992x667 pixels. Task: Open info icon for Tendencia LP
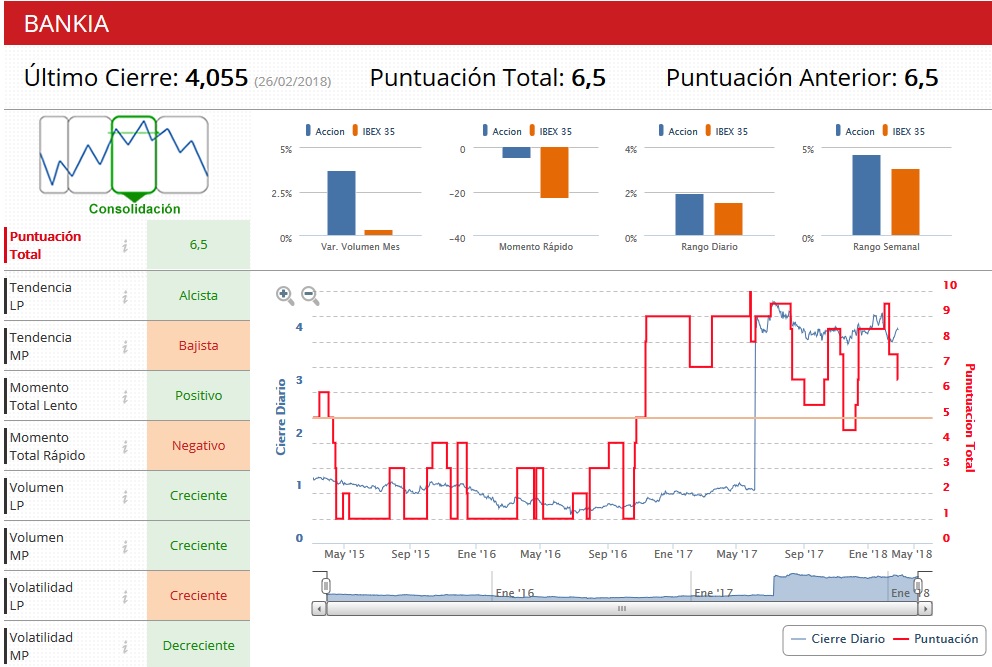coord(125,296)
